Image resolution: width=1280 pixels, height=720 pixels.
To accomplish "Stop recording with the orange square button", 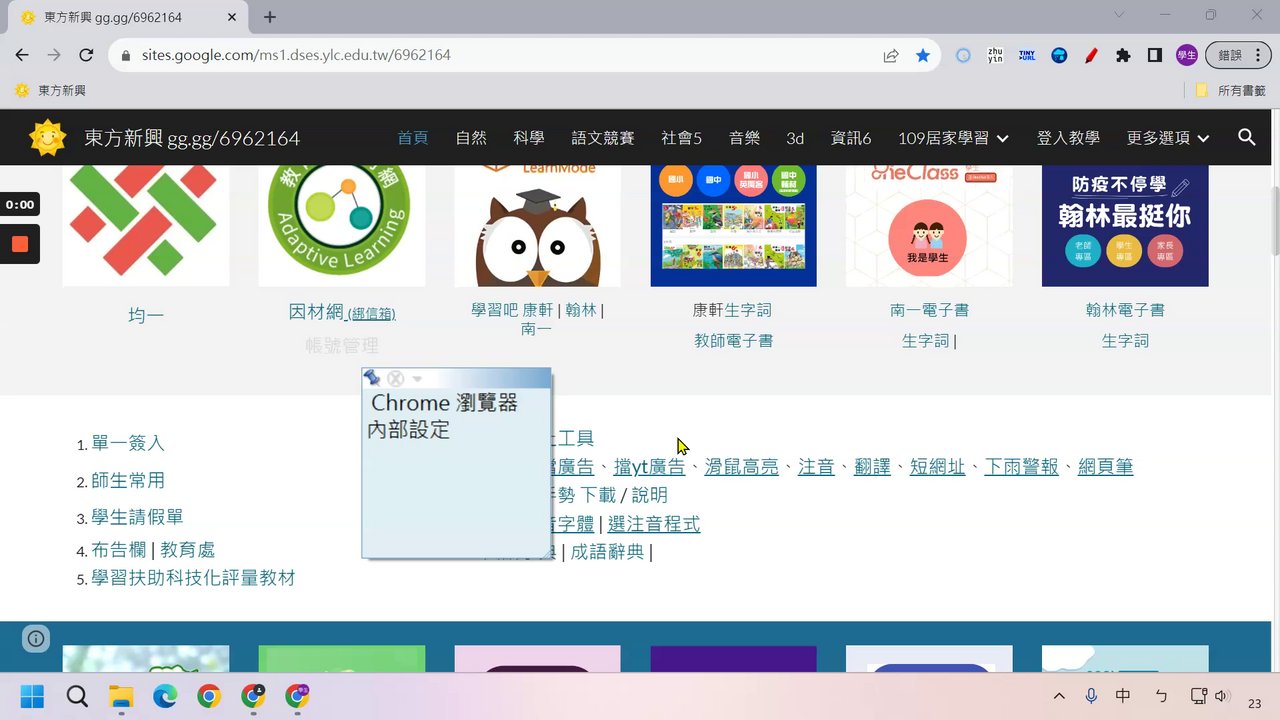I will pyautogui.click(x=20, y=244).
